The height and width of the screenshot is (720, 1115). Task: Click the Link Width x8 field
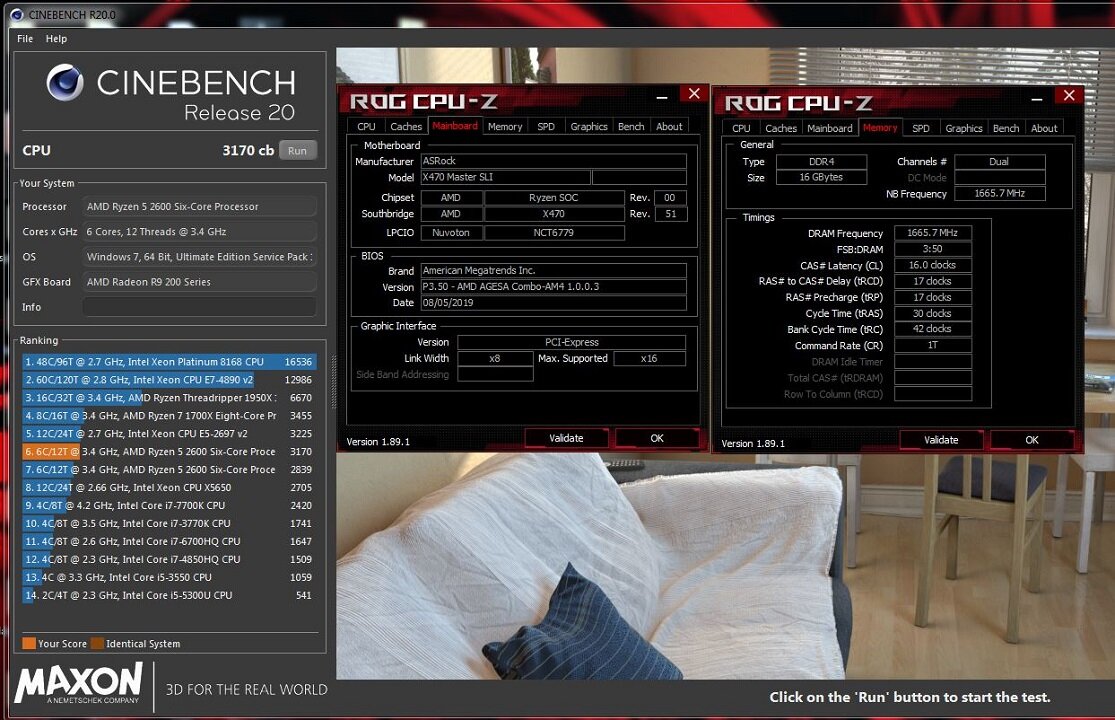coord(495,359)
